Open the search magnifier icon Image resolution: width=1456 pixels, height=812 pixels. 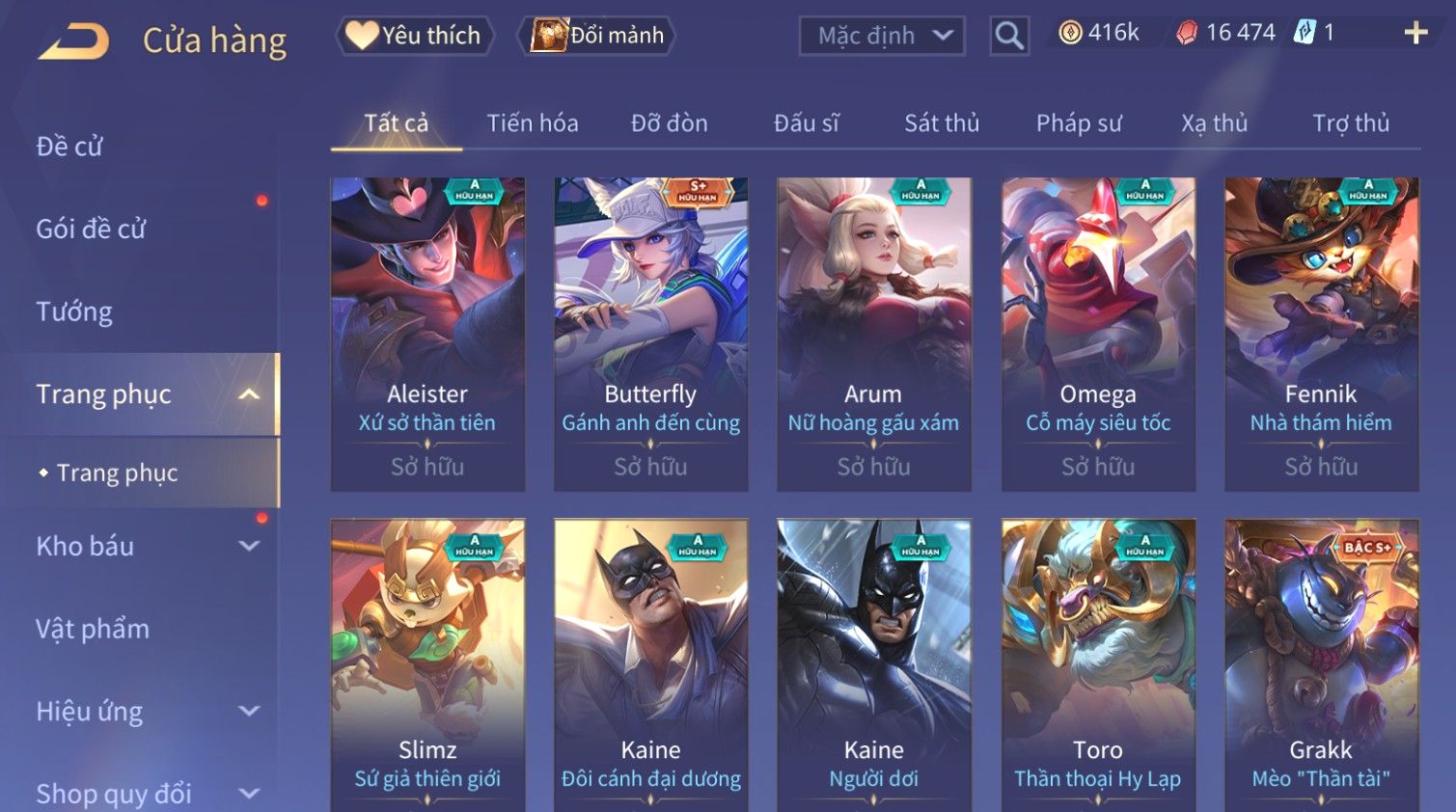[1009, 36]
